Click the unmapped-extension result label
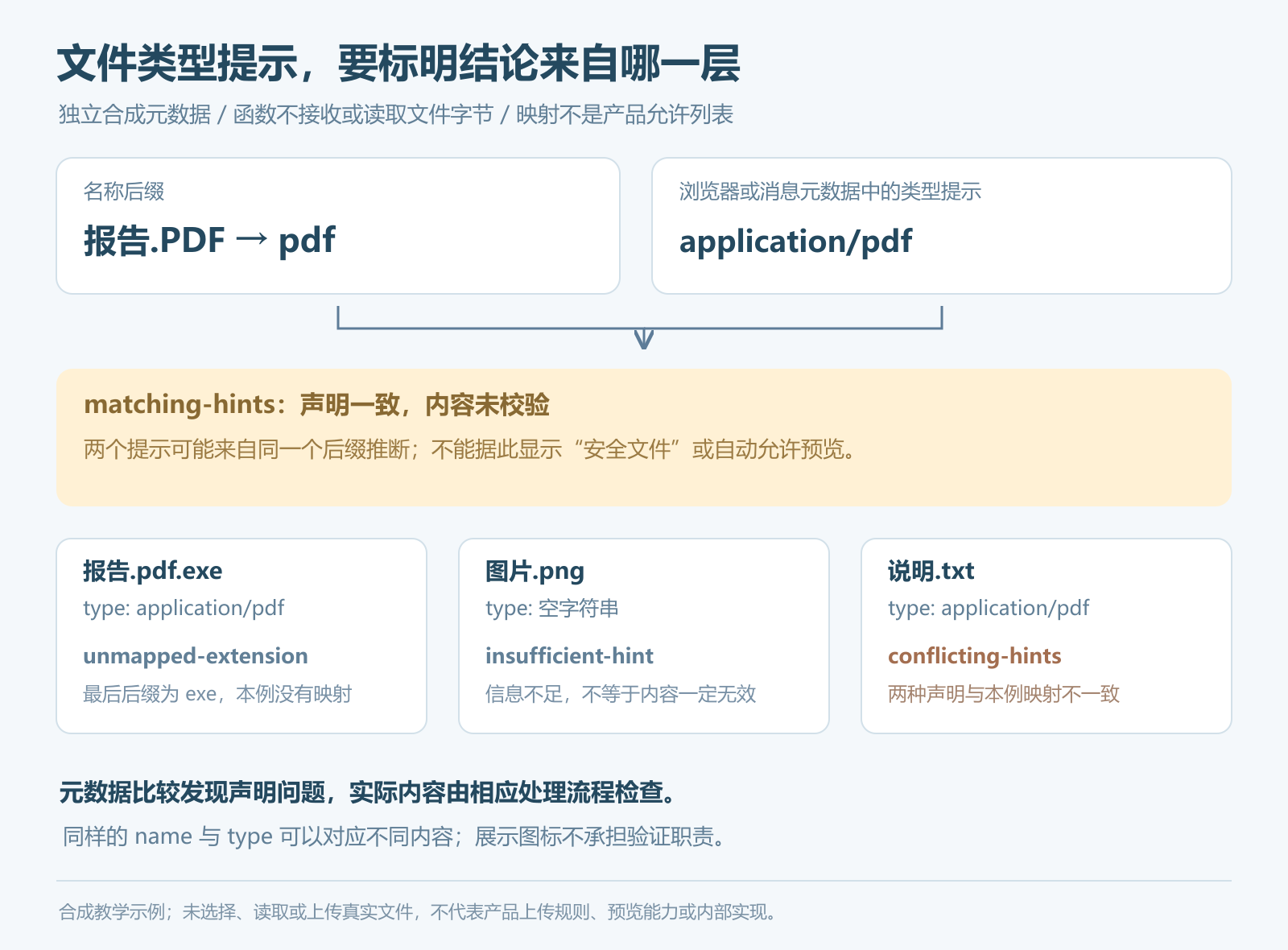The width and height of the screenshot is (1288, 950). pos(196,656)
